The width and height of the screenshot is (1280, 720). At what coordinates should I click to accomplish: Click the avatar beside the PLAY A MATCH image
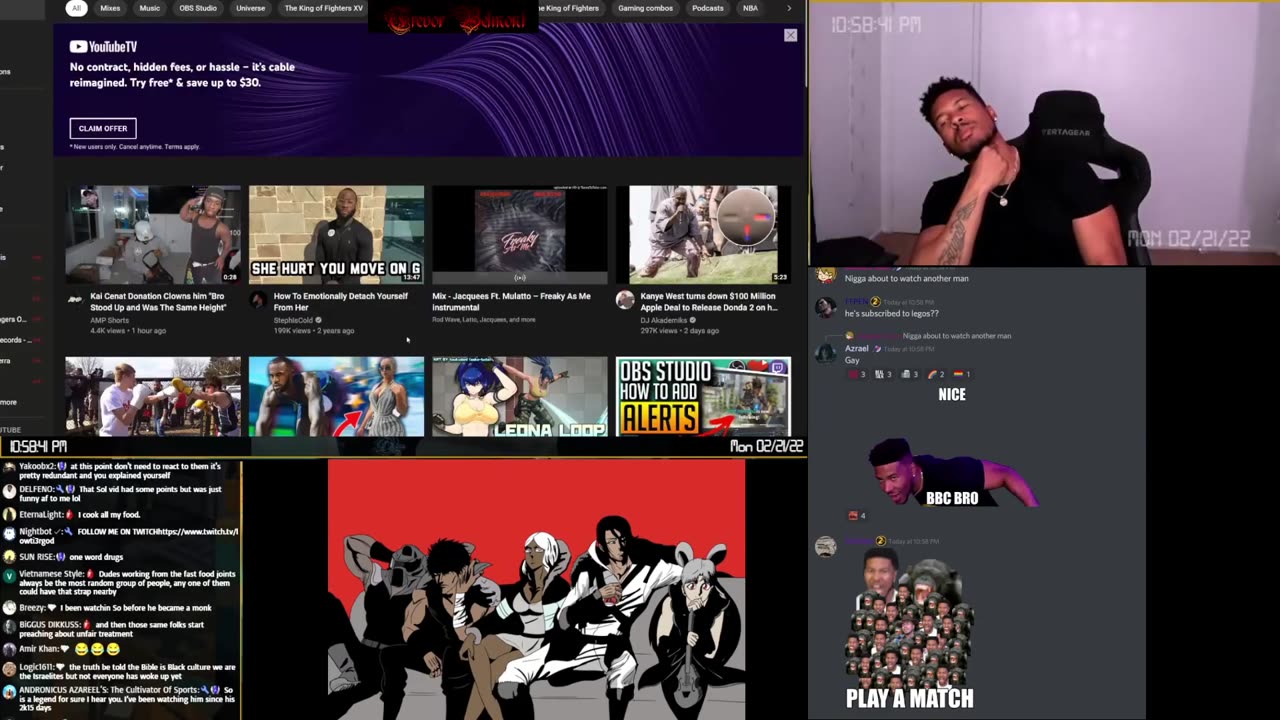coord(825,546)
